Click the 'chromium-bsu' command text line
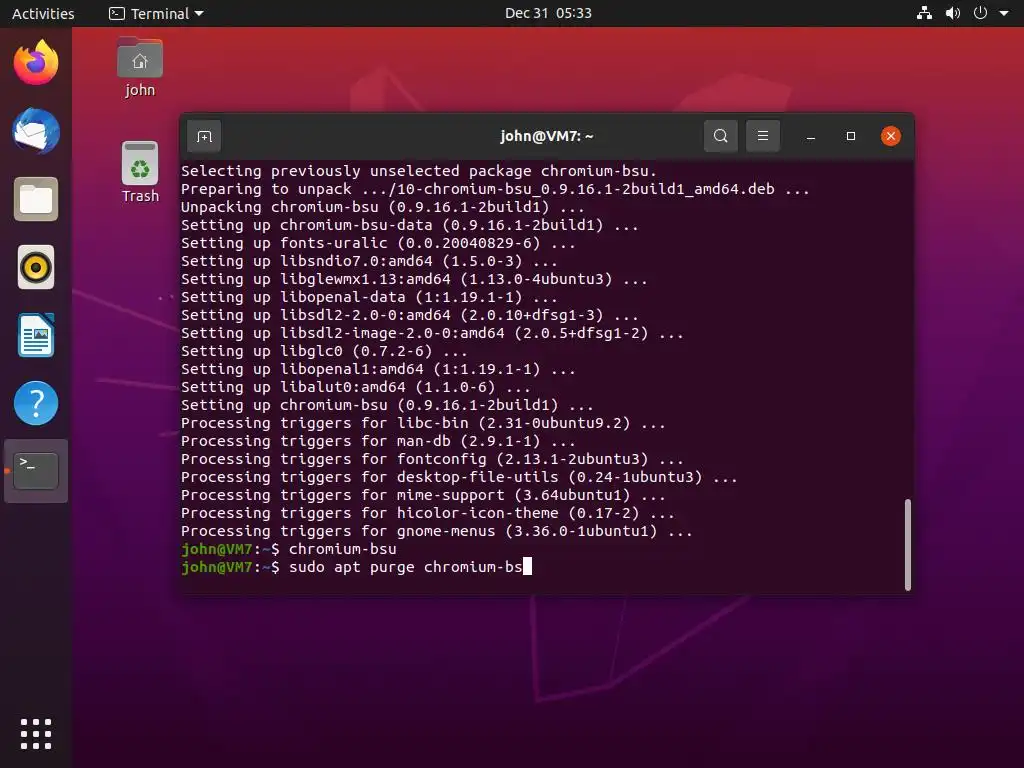1024x768 pixels. click(289, 549)
